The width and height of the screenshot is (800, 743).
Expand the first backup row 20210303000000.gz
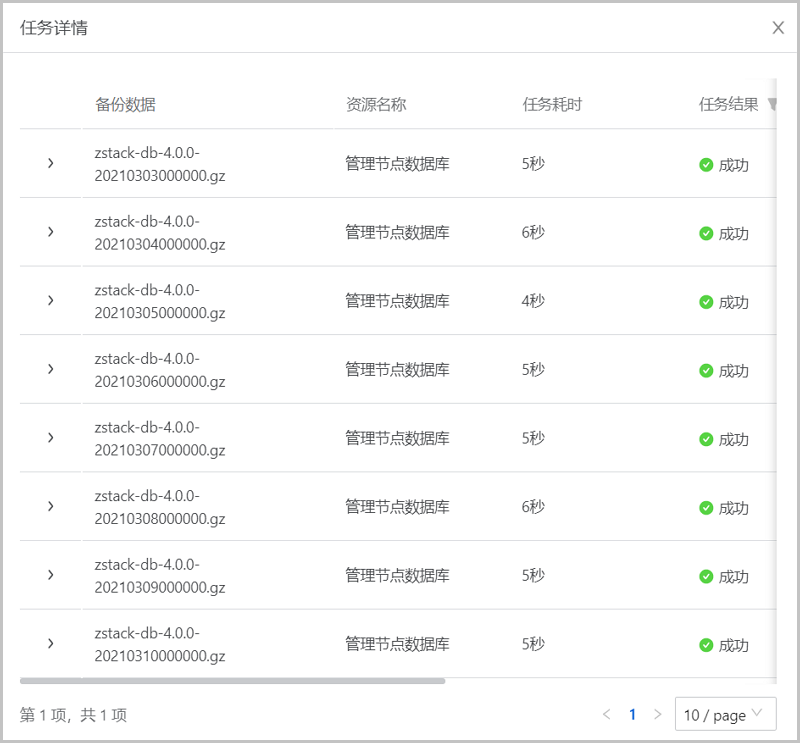click(50, 163)
